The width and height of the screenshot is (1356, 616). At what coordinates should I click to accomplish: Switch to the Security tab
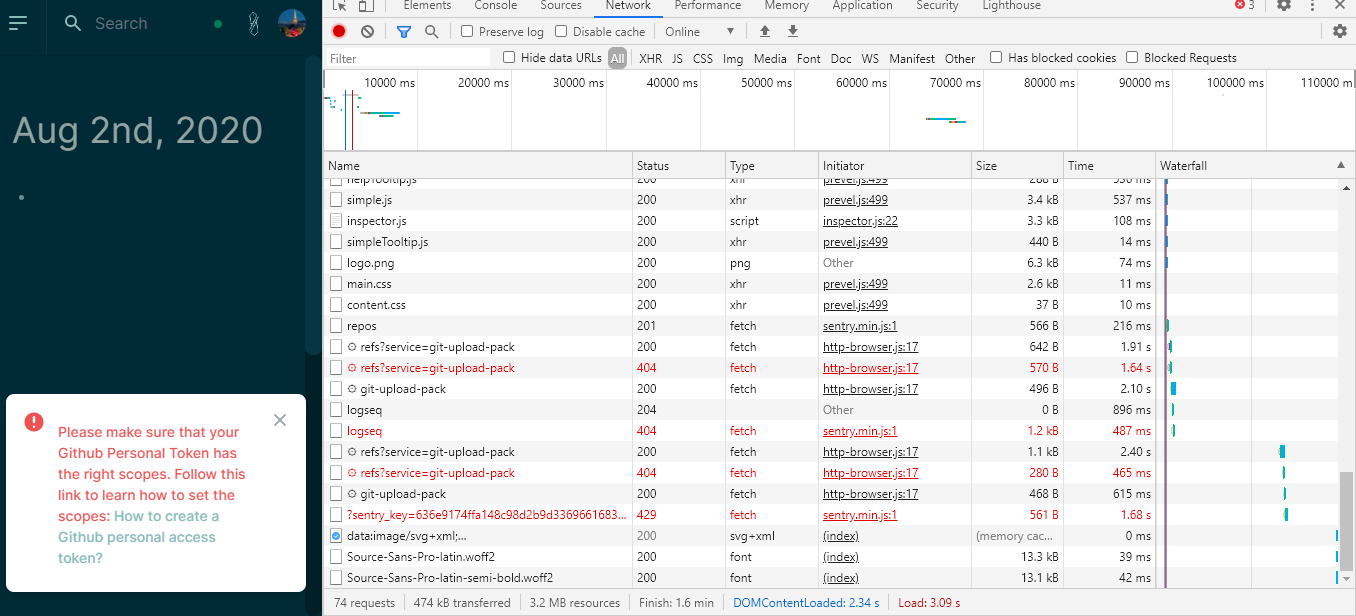pyautogui.click(x=937, y=5)
